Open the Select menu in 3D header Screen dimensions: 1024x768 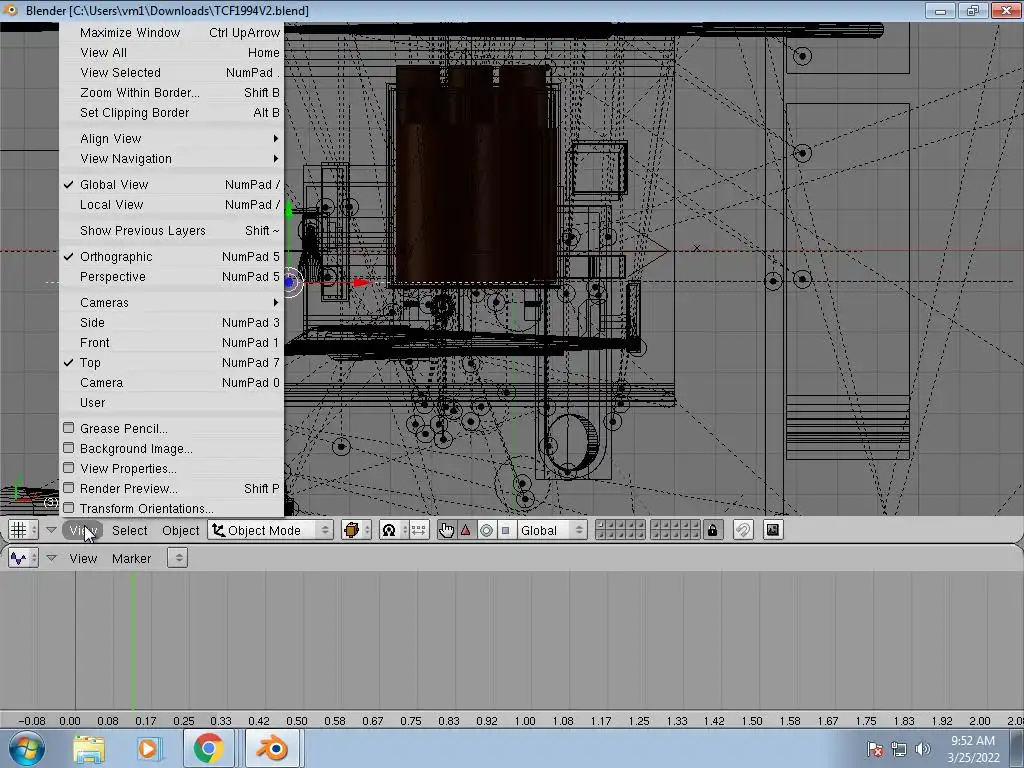click(129, 530)
